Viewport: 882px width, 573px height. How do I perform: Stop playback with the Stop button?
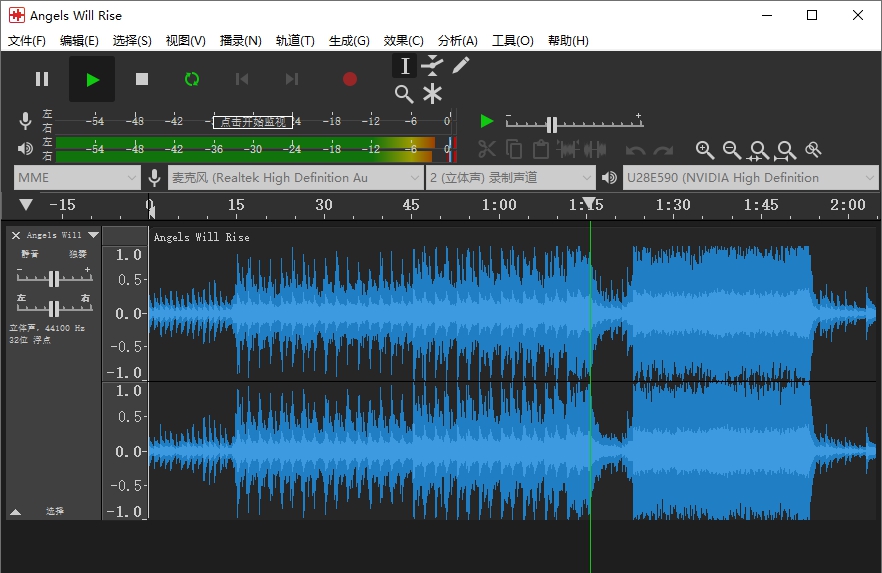tap(142, 79)
